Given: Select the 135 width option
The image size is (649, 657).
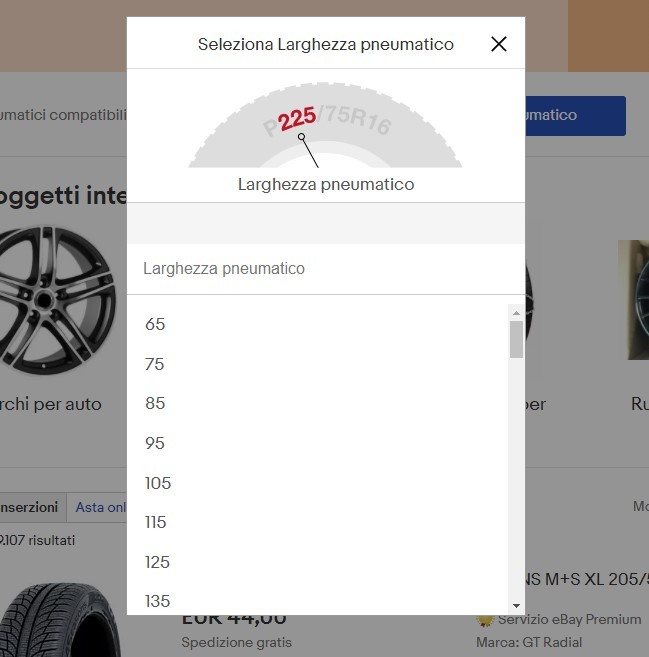Looking at the screenshot, I should tap(318, 601).
